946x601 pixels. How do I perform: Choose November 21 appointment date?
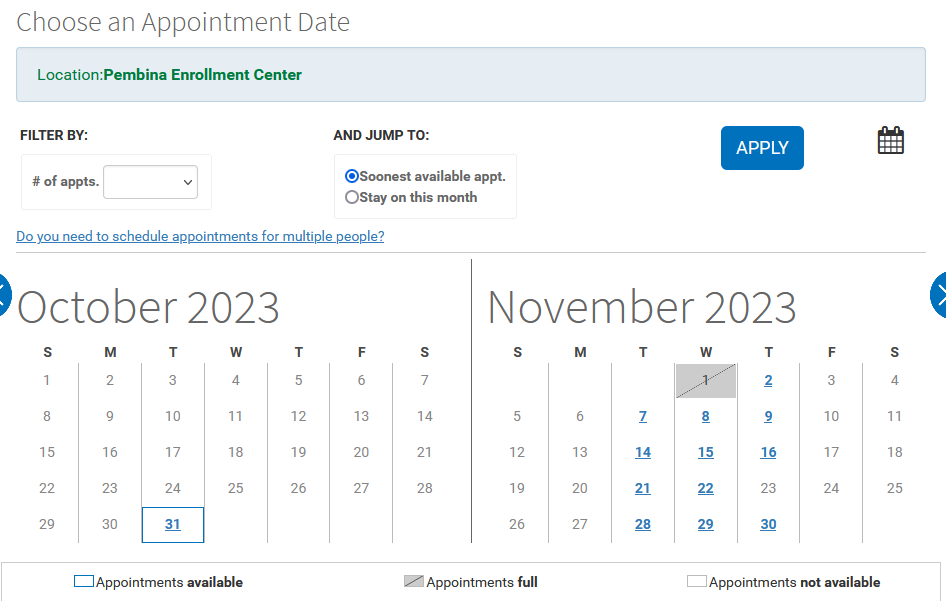coord(643,488)
